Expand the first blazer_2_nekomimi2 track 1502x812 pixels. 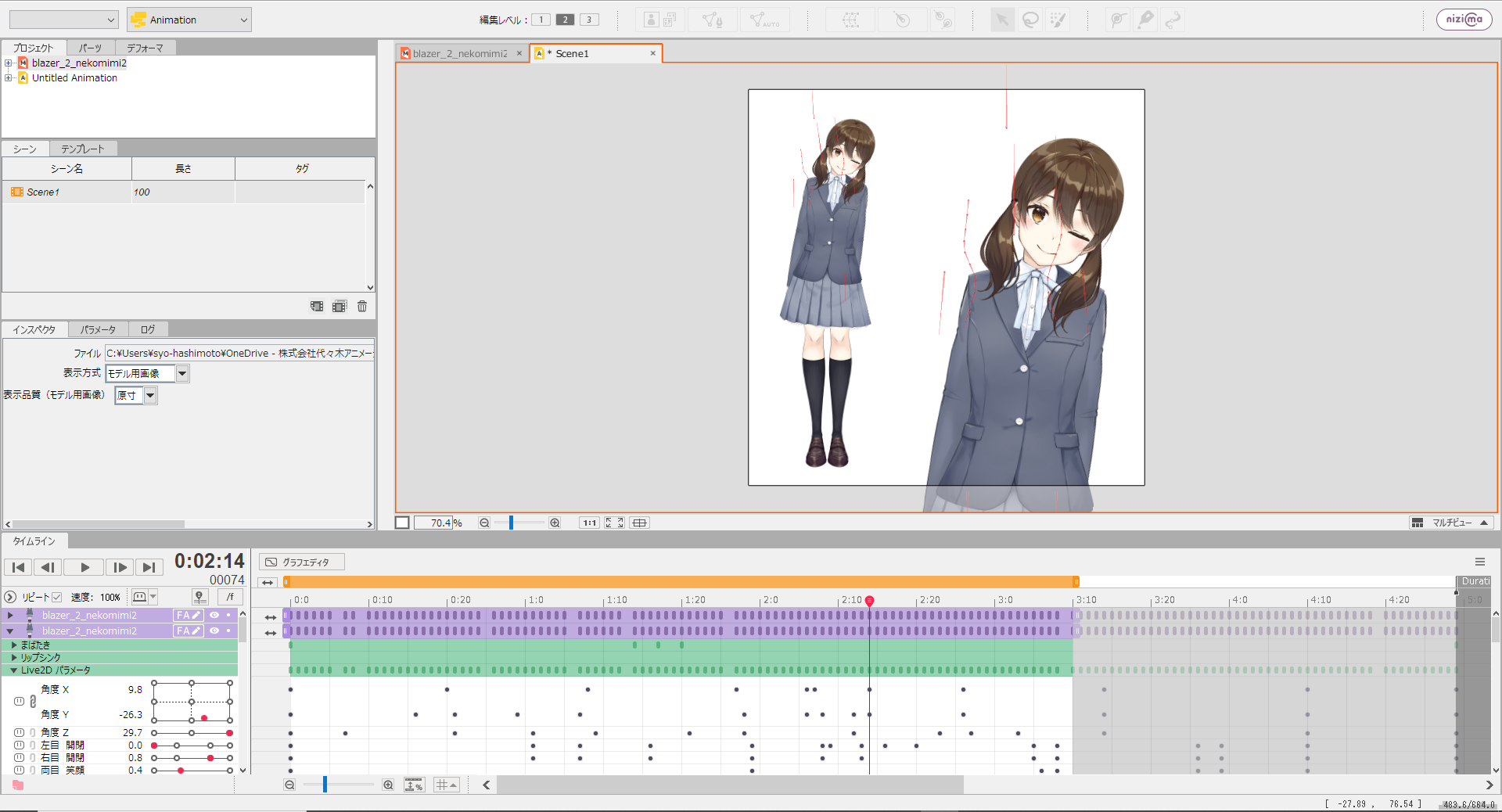coord(10,616)
